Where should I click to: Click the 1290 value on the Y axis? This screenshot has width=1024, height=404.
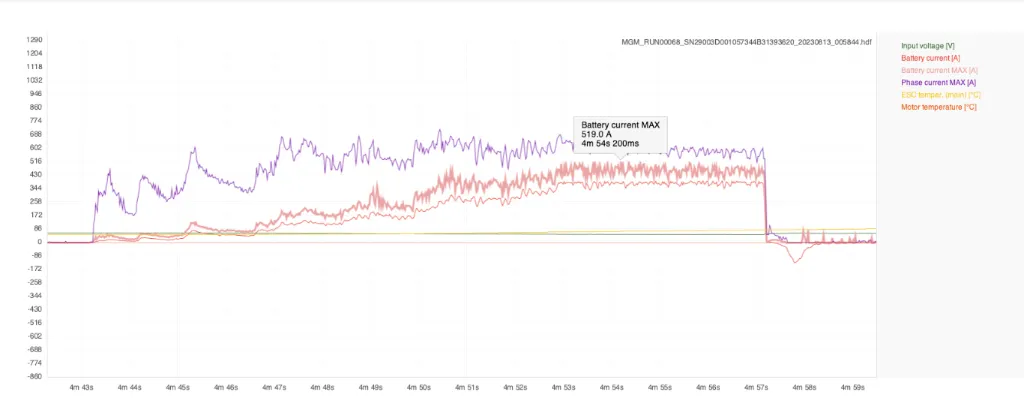click(34, 39)
